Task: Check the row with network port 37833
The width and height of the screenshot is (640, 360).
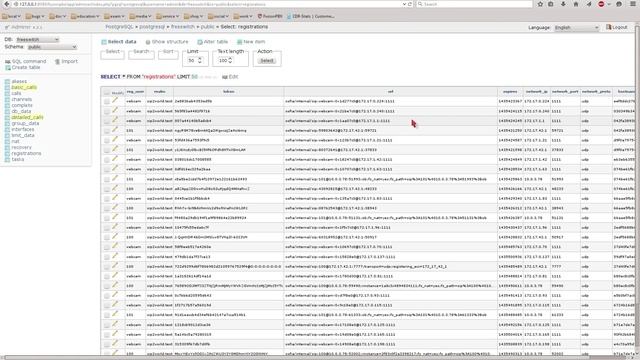Action: click(x=107, y=150)
